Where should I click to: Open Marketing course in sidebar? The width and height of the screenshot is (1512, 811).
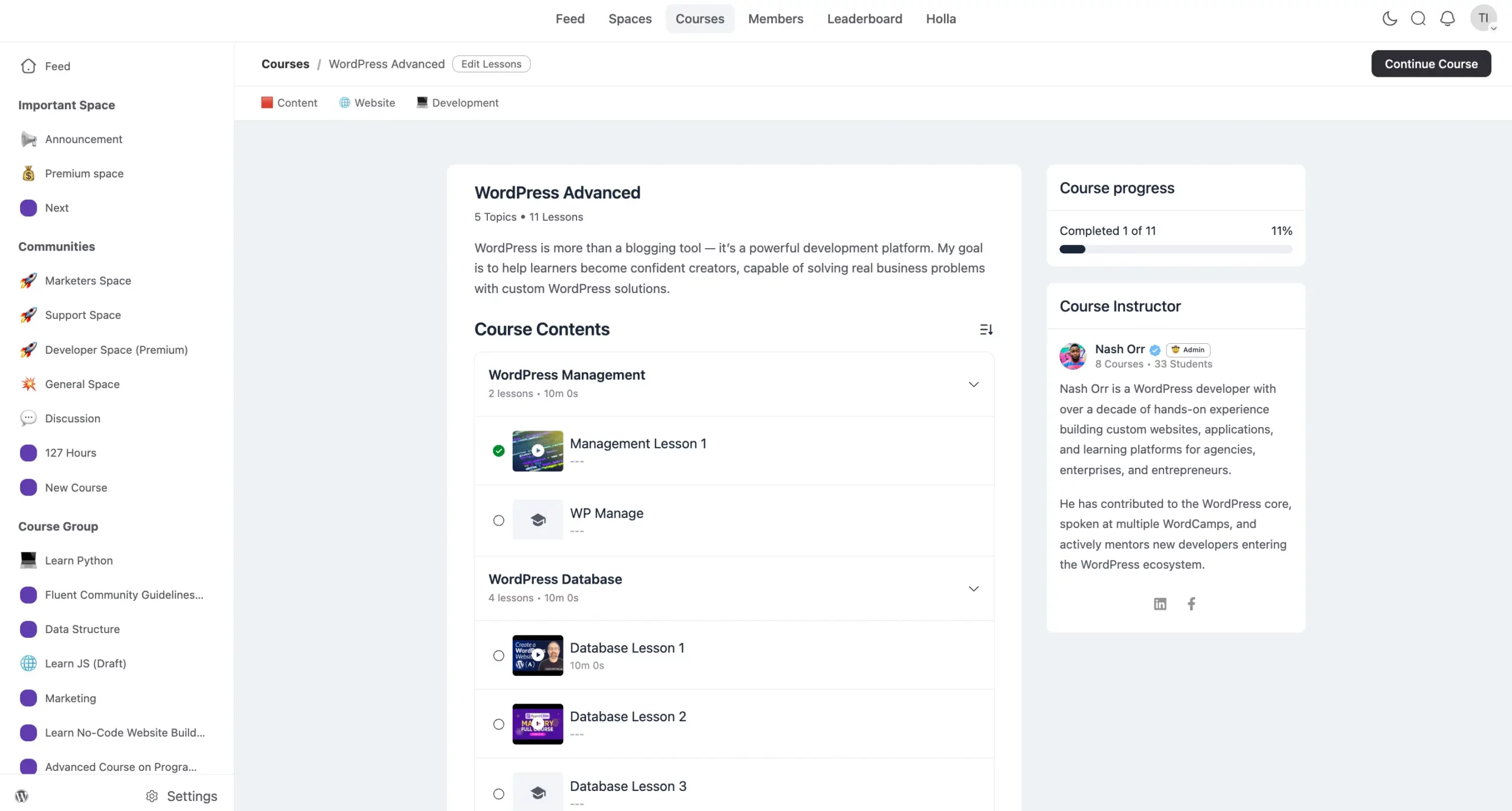70,698
